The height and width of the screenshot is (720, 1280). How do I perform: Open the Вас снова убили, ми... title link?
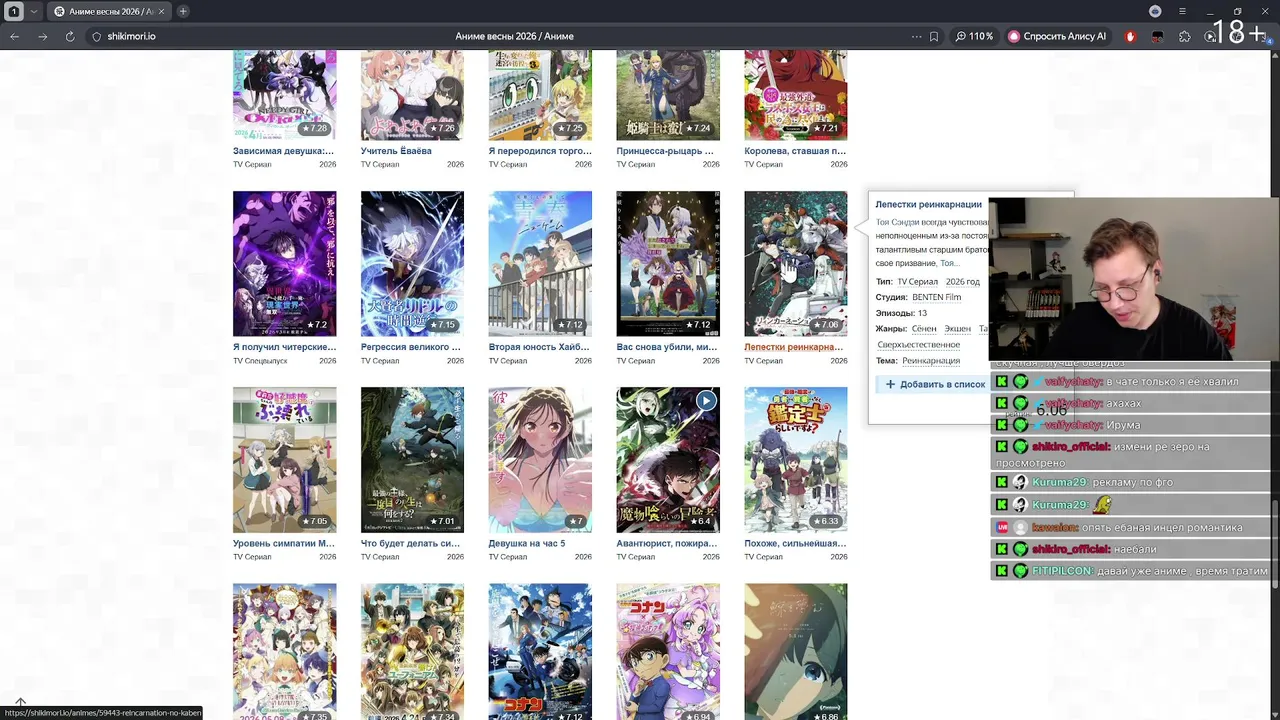667,347
